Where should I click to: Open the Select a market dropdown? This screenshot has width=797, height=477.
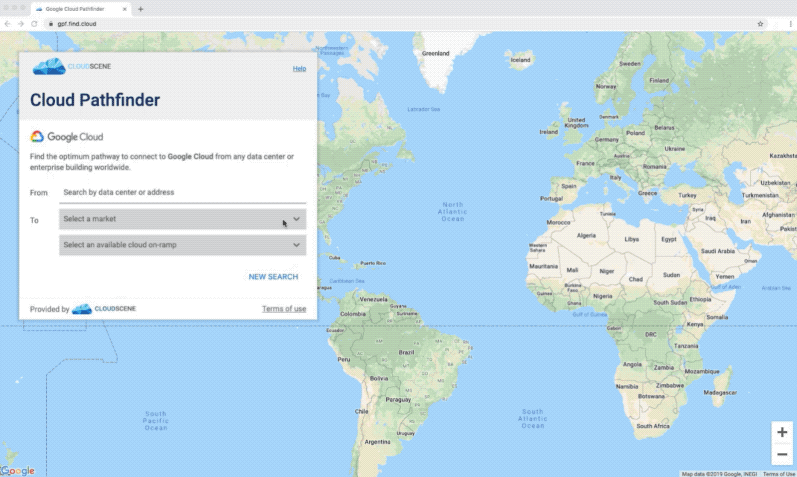182,219
